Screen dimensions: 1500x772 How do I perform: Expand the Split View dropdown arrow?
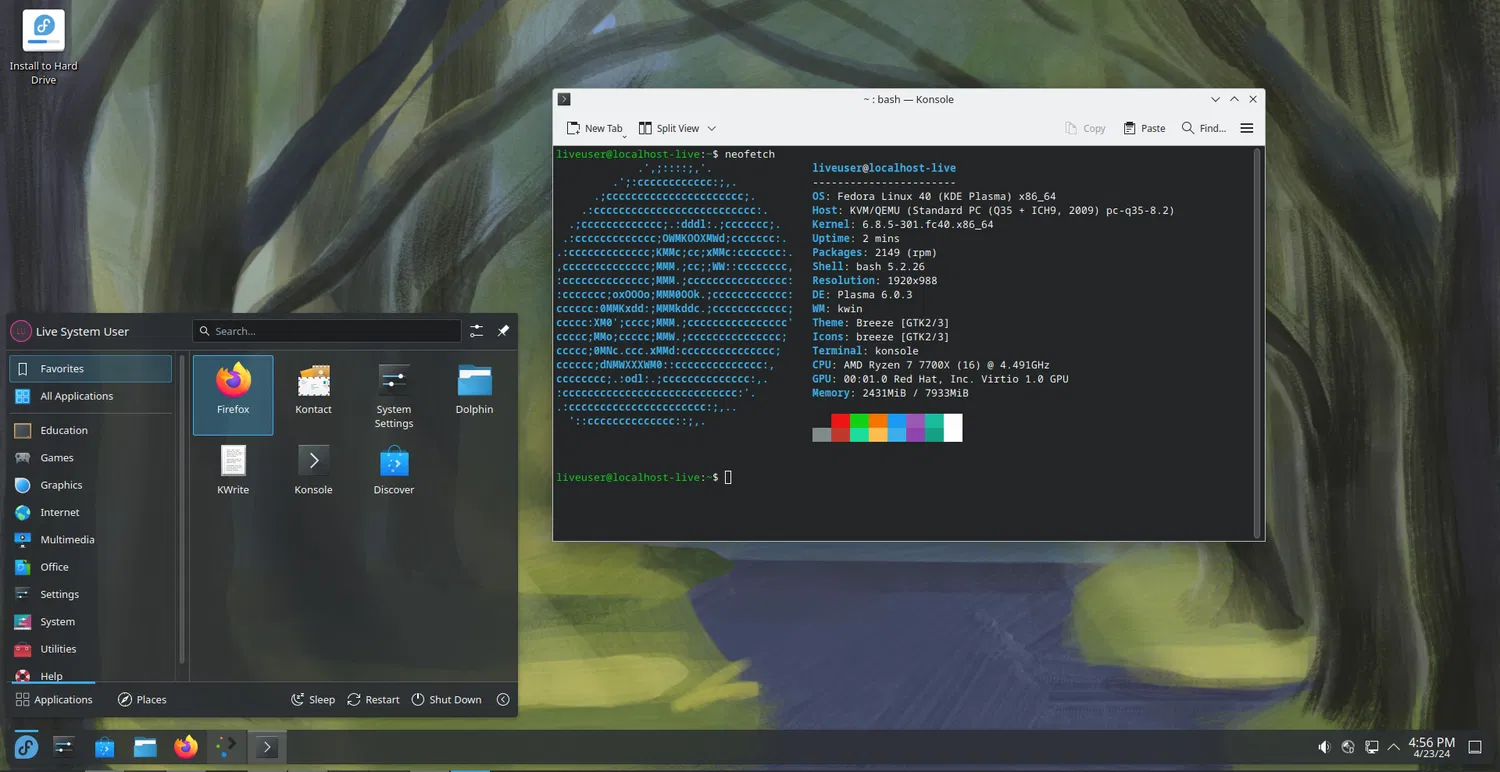(x=712, y=128)
